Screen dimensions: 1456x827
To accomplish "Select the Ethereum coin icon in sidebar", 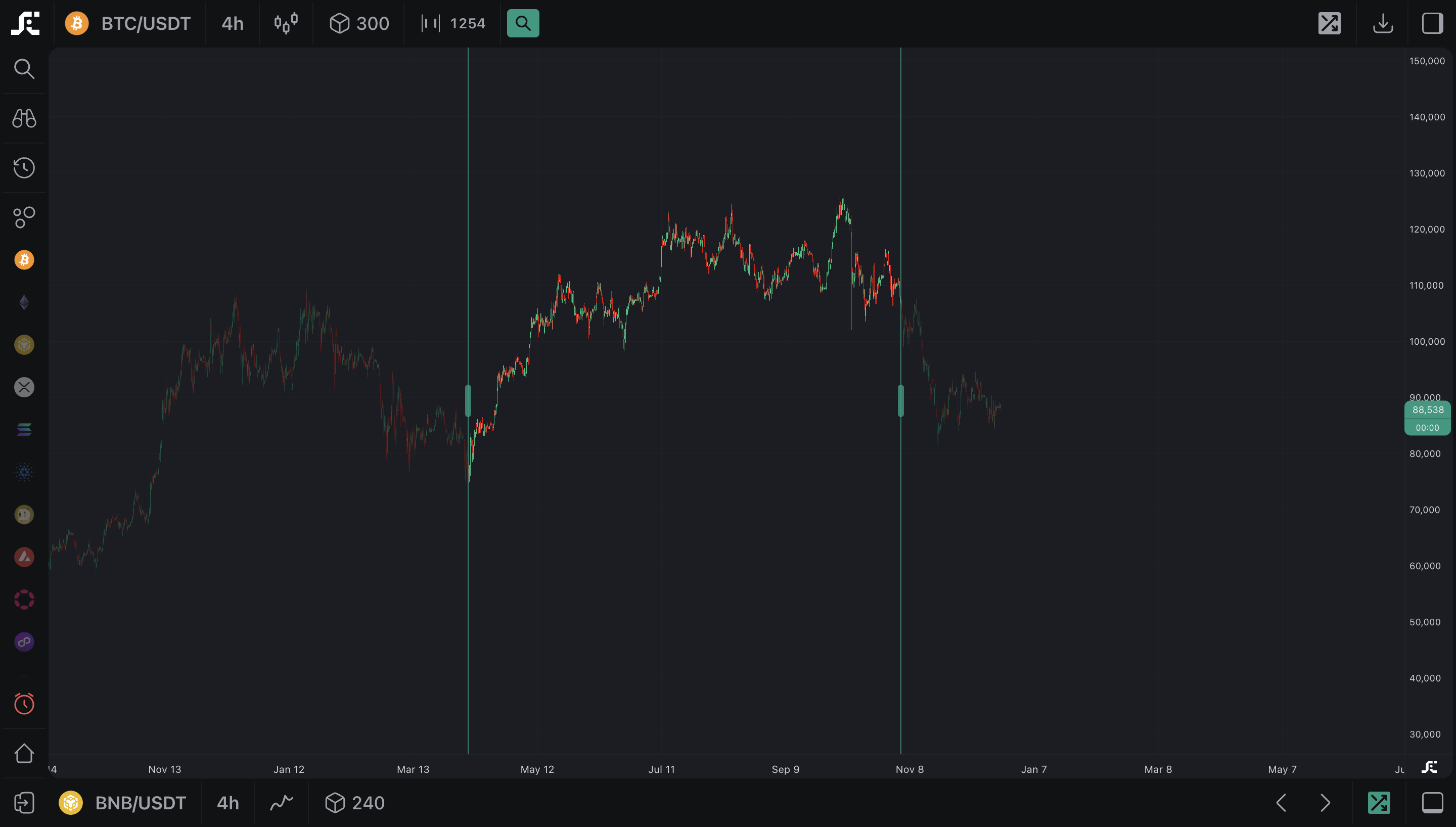I will (24, 302).
